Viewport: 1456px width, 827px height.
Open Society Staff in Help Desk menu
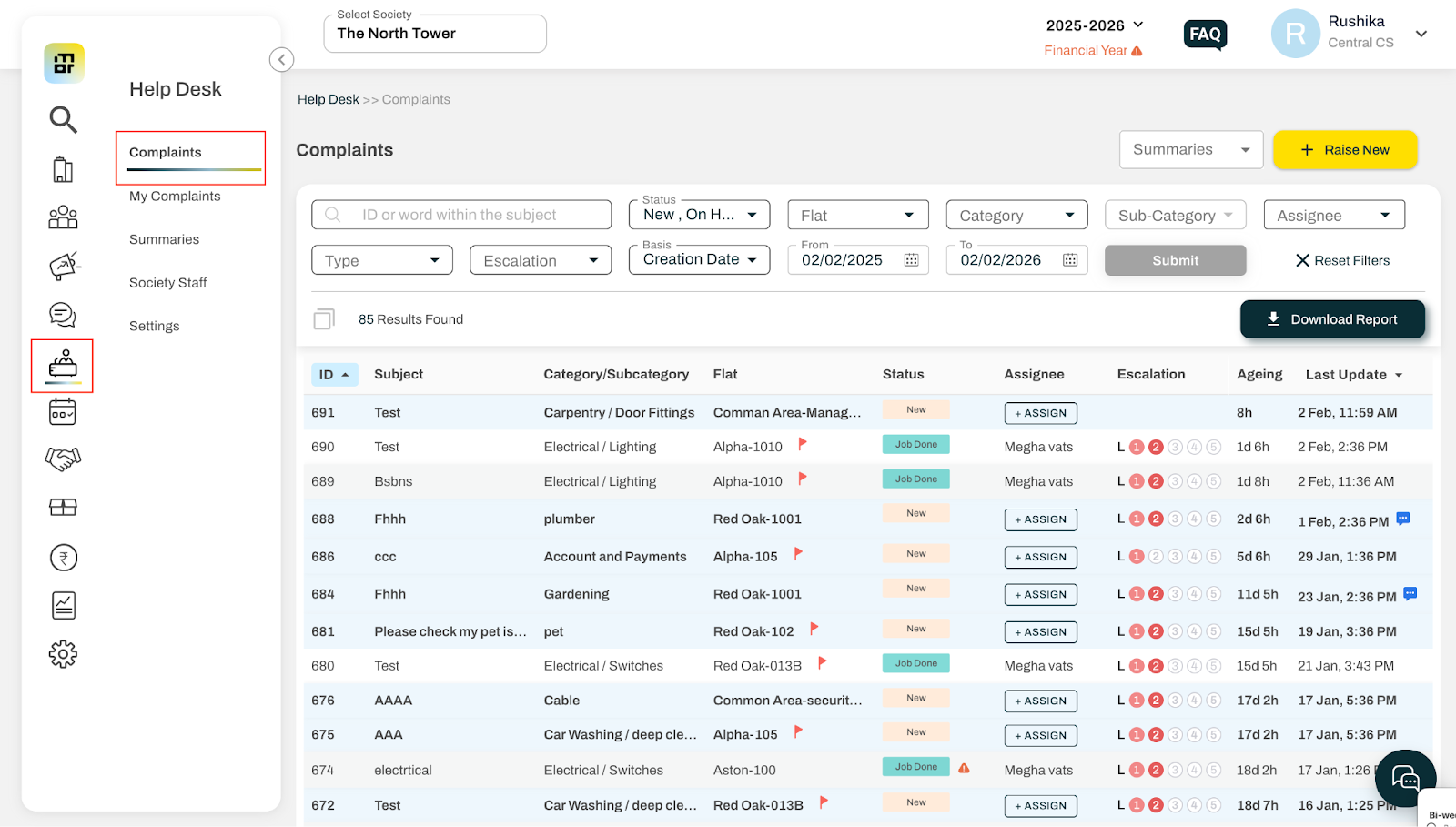[168, 283]
